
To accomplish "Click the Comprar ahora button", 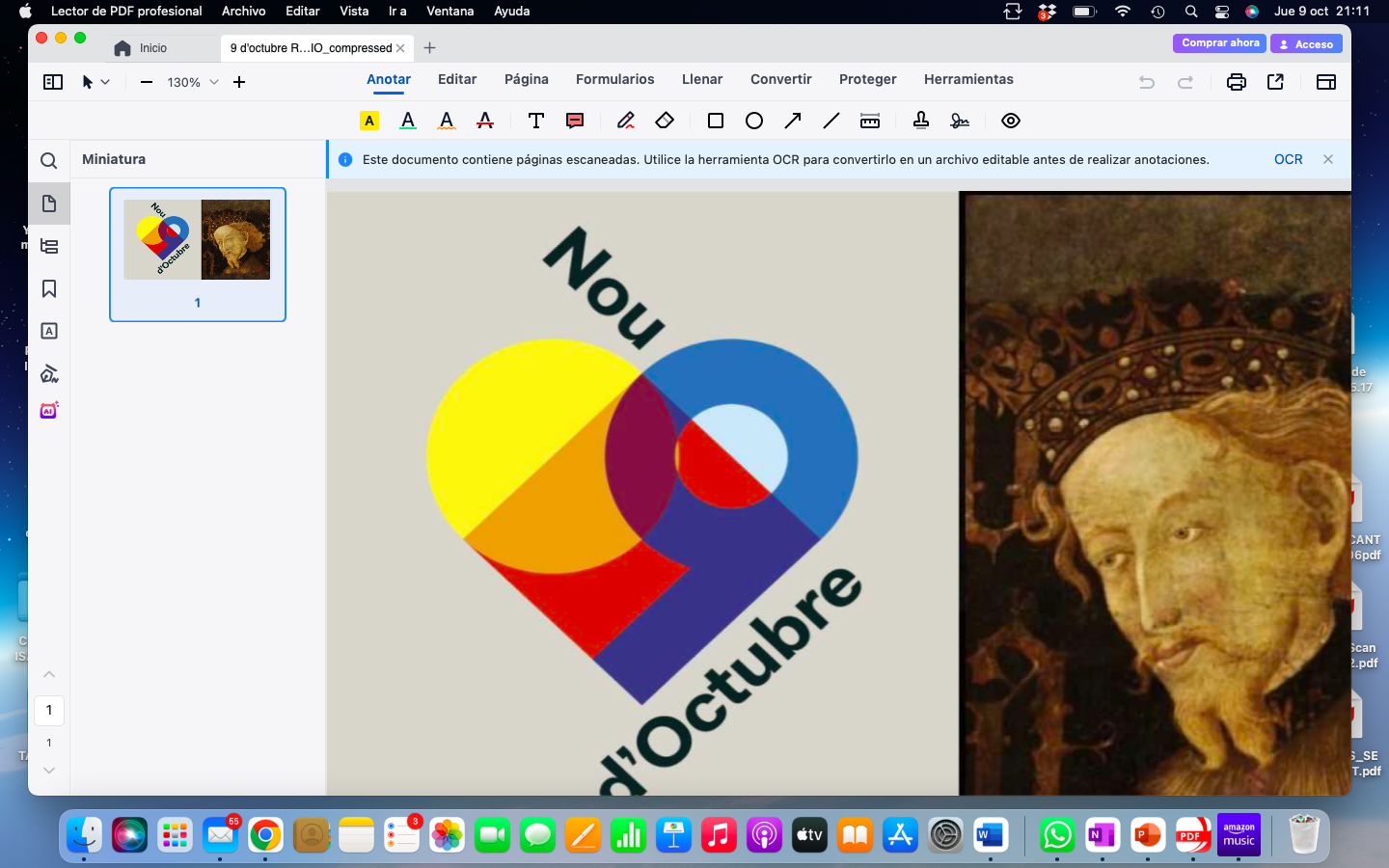I will (x=1219, y=43).
